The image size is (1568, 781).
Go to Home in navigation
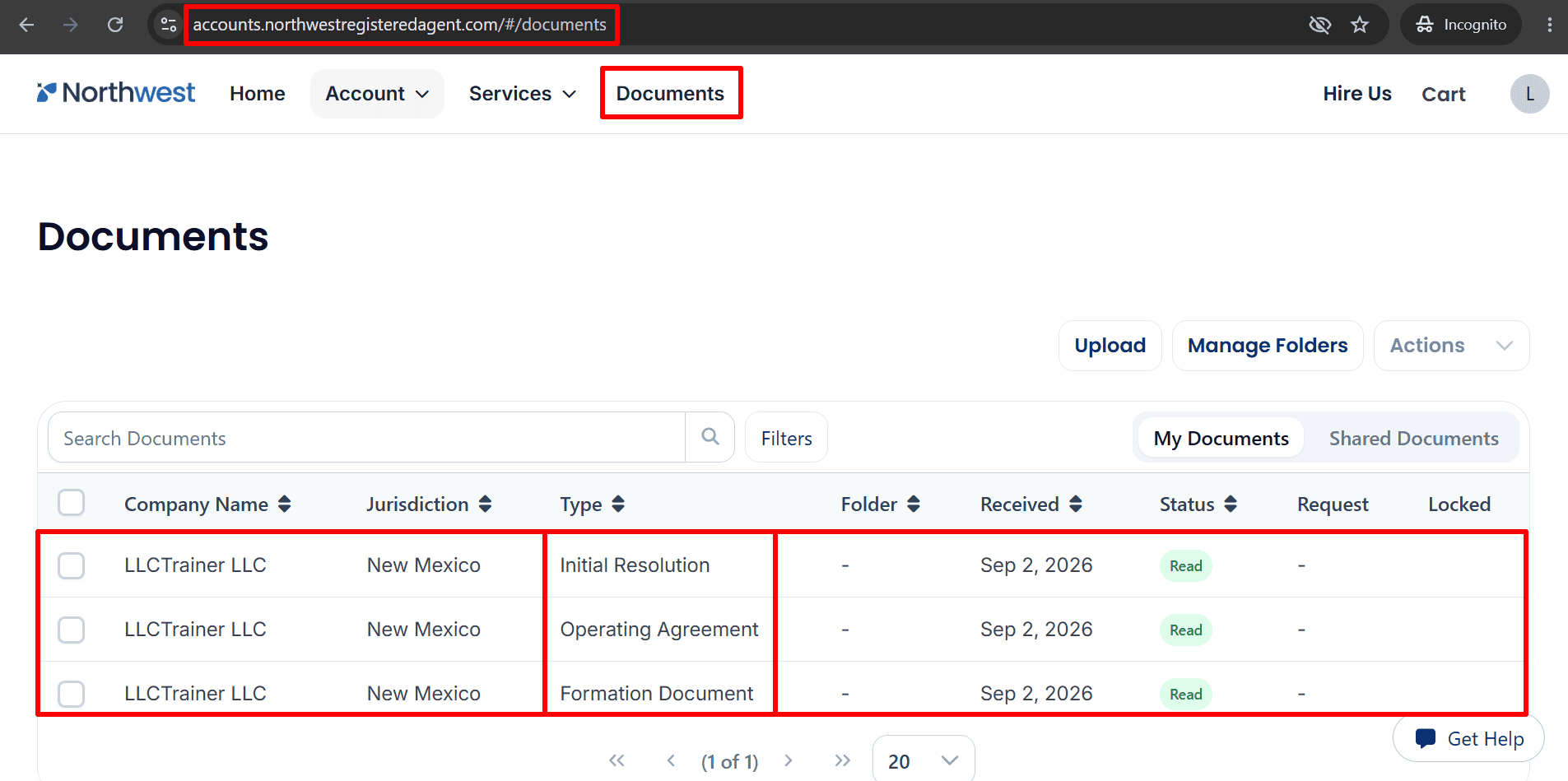point(258,94)
